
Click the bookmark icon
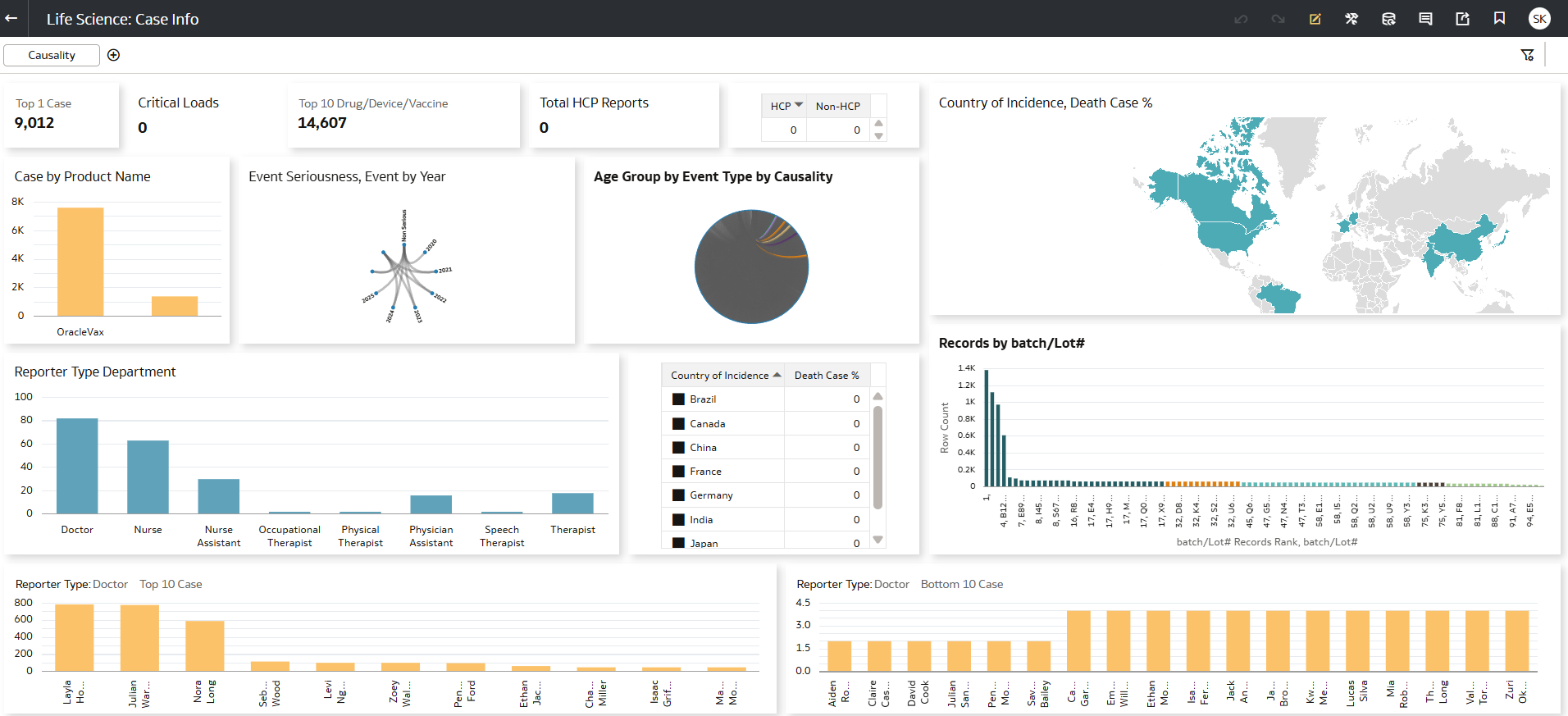point(1499,19)
